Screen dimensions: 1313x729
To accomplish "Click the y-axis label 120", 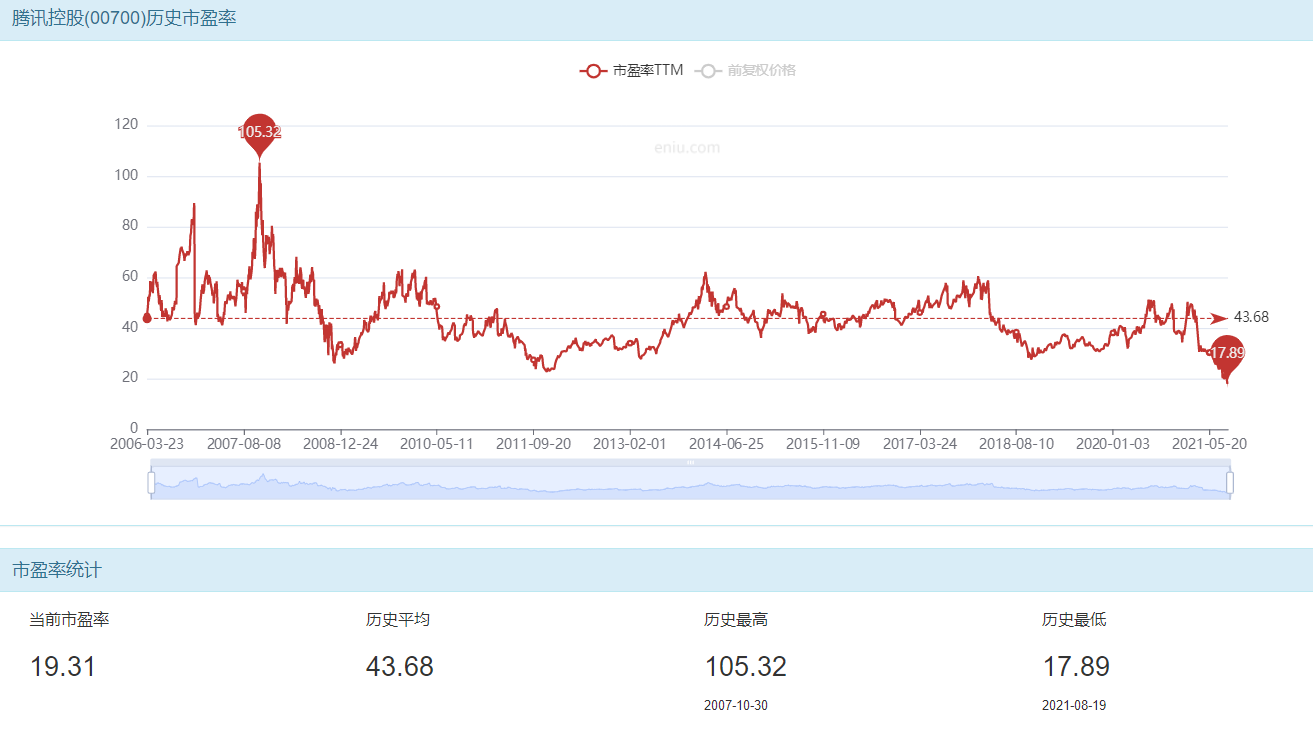I will pyautogui.click(x=127, y=125).
